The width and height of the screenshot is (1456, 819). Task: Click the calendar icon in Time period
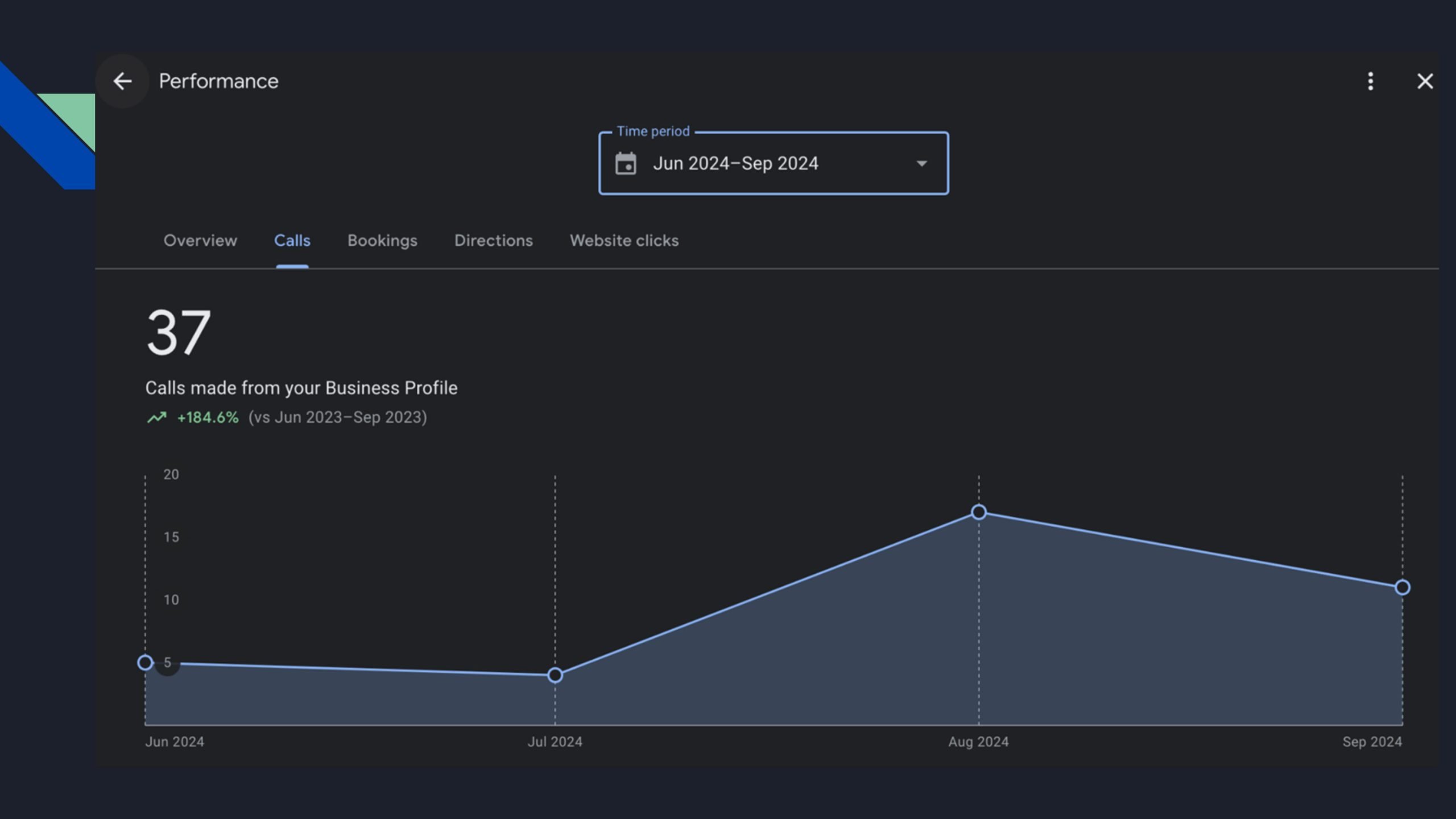[x=626, y=164]
